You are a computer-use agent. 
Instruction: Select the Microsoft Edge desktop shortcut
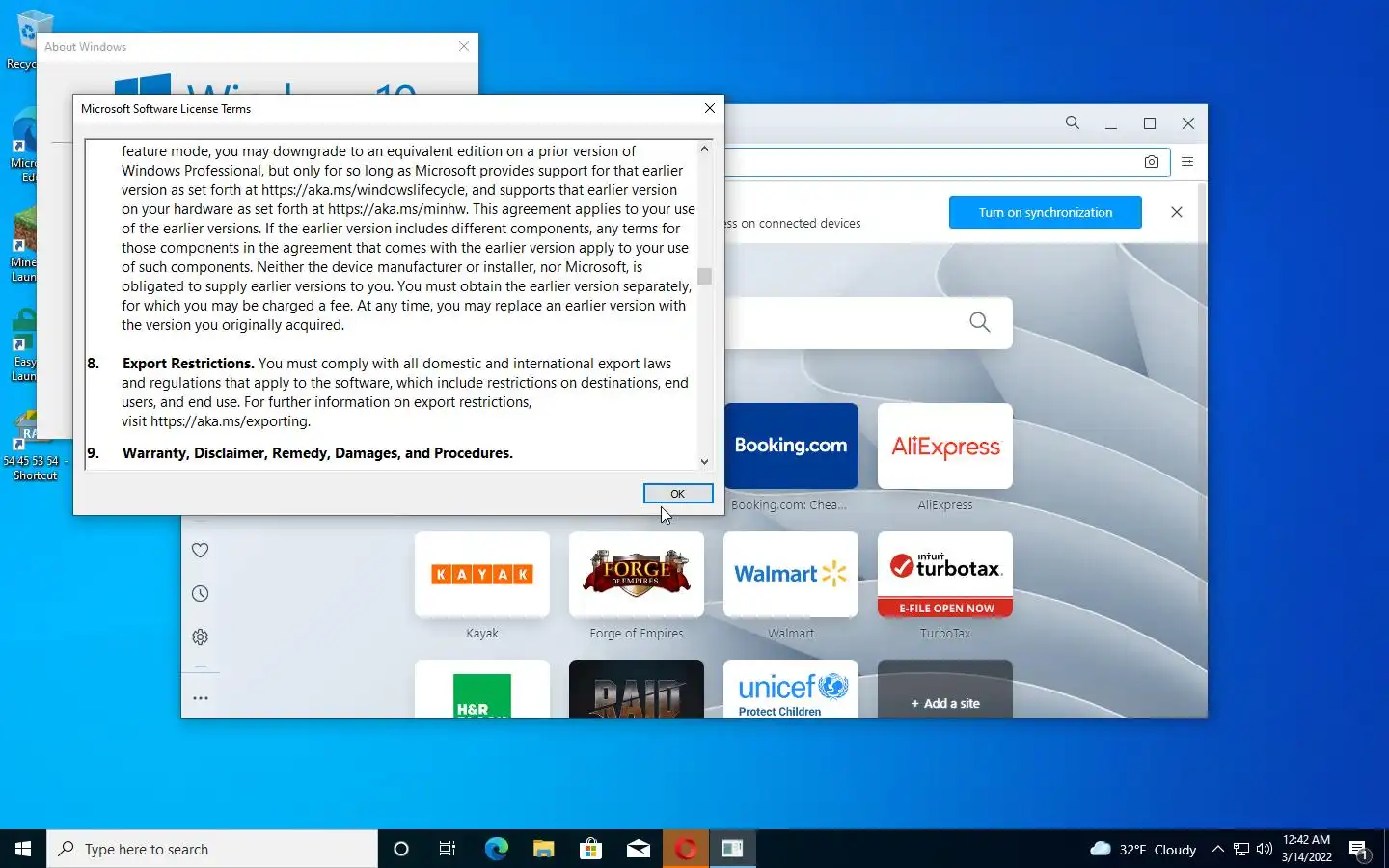pos(23,145)
